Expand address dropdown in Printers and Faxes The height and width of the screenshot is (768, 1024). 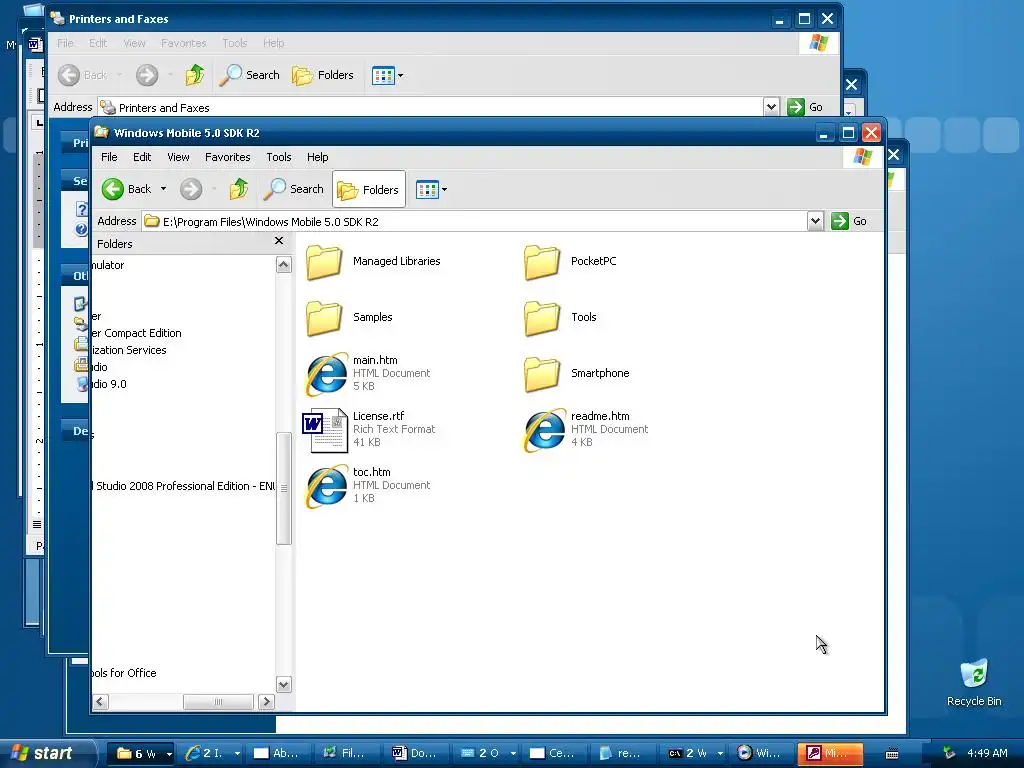pos(771,107)
